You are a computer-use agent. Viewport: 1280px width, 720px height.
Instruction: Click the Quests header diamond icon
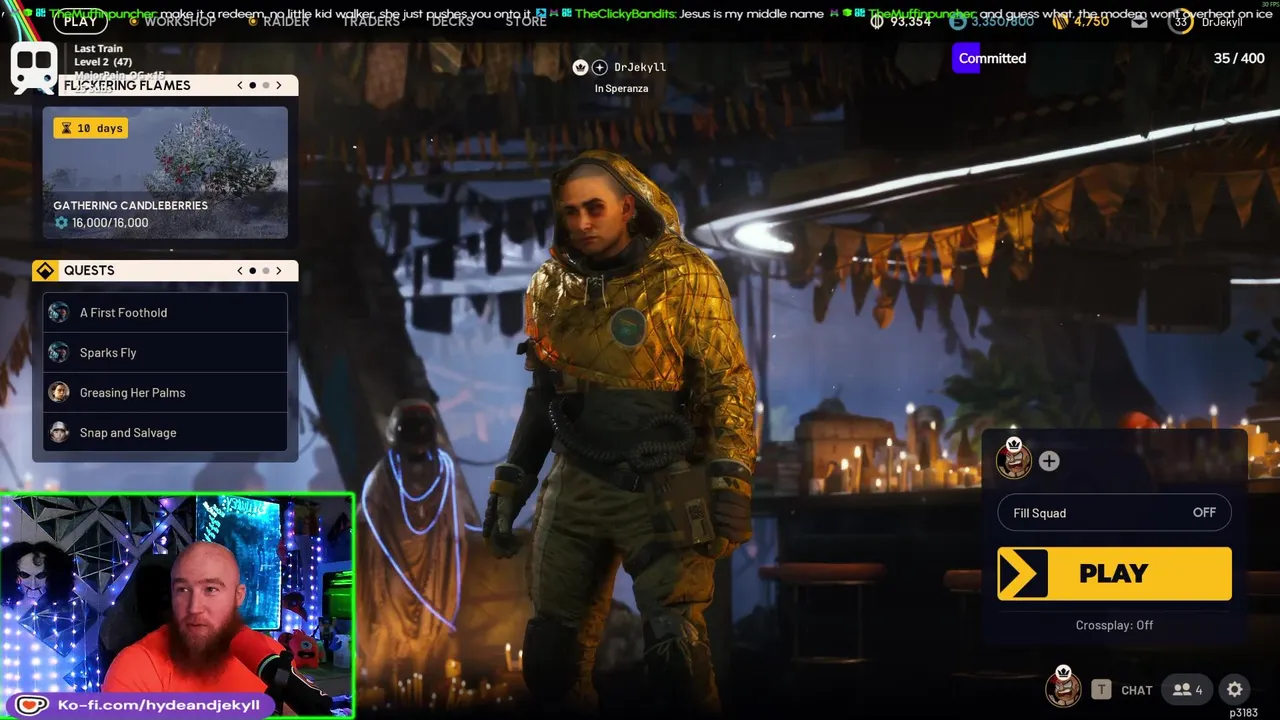tap(45, 271)
